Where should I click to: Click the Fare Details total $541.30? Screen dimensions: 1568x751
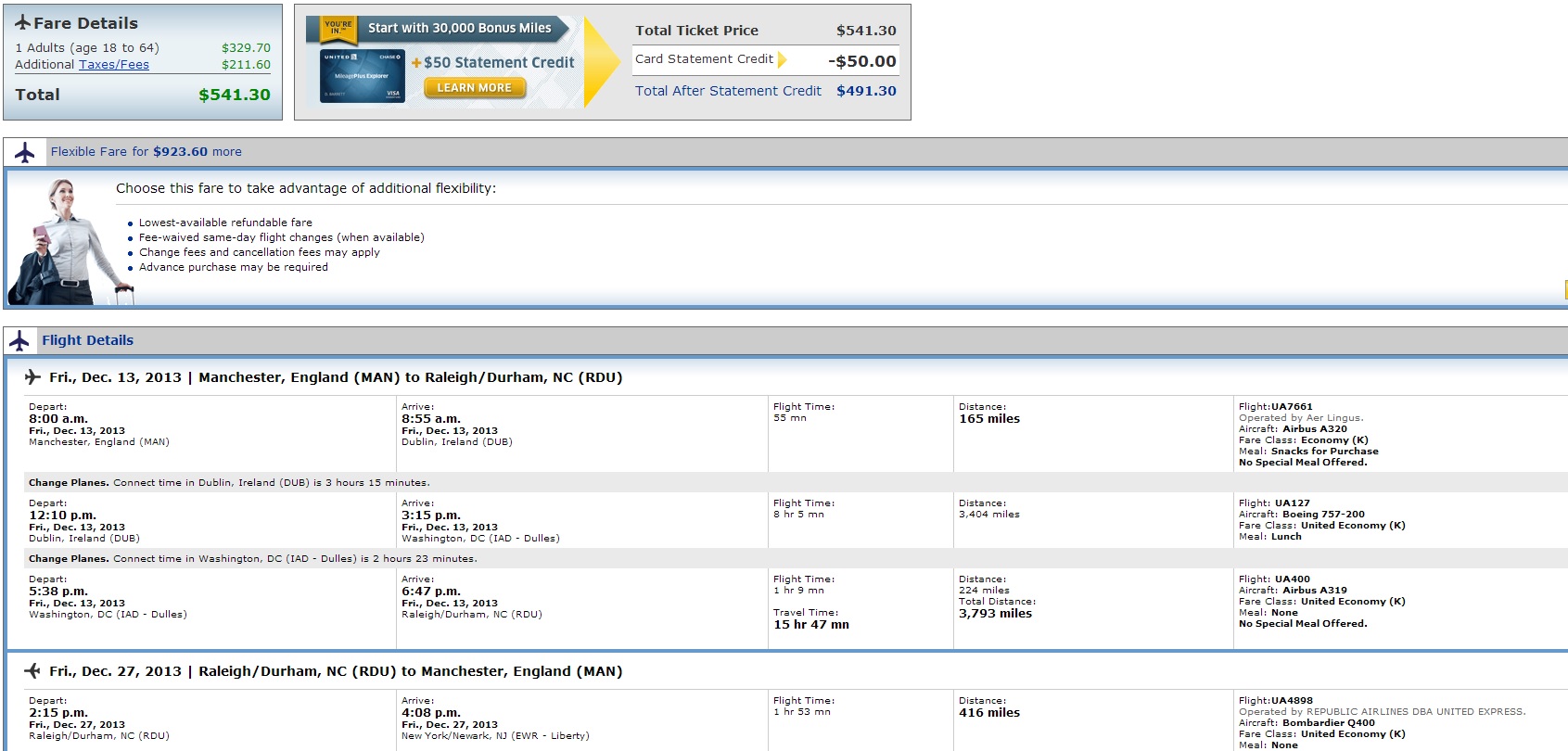tap(235, 95)
